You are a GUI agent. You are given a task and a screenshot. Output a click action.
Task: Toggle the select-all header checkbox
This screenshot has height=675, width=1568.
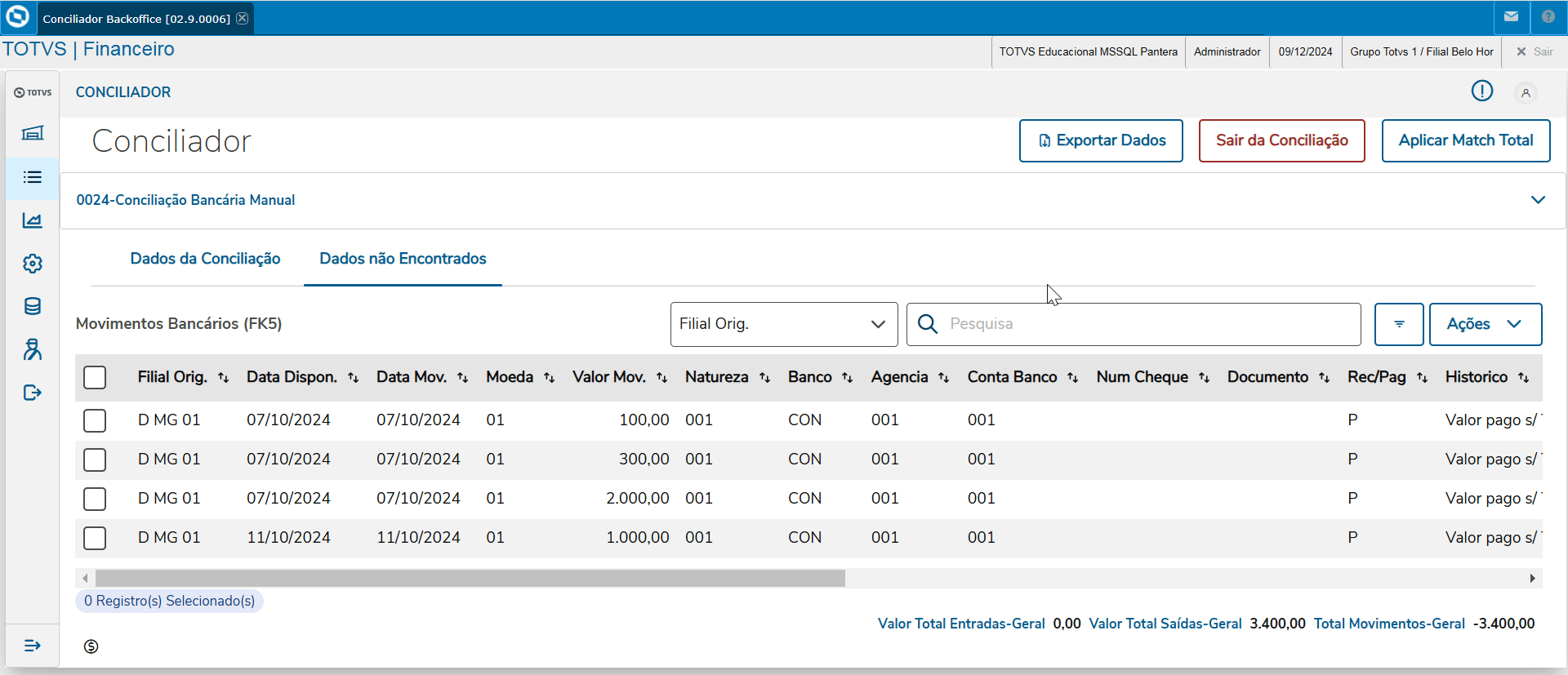(x=95, y=377)
